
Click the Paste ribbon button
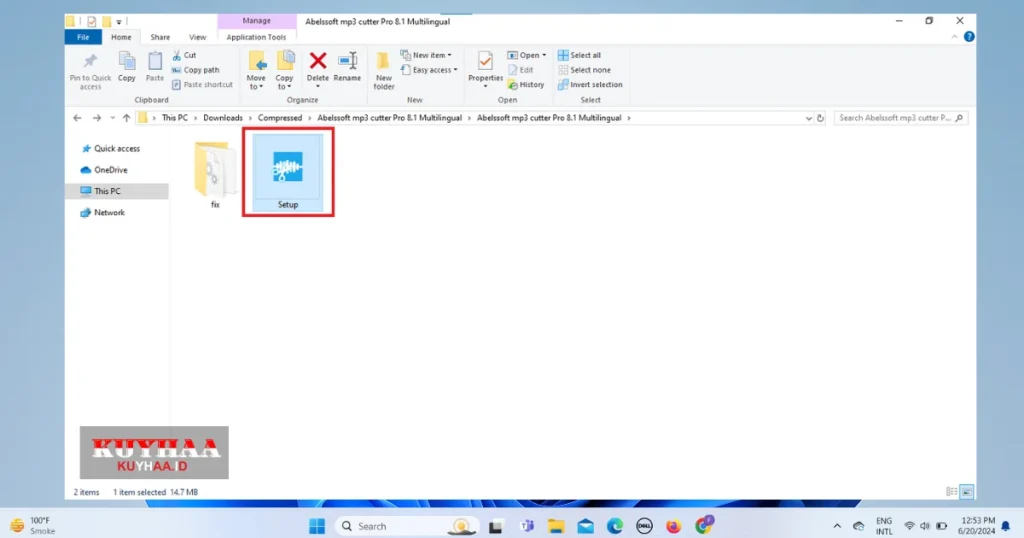pos(155,67)
